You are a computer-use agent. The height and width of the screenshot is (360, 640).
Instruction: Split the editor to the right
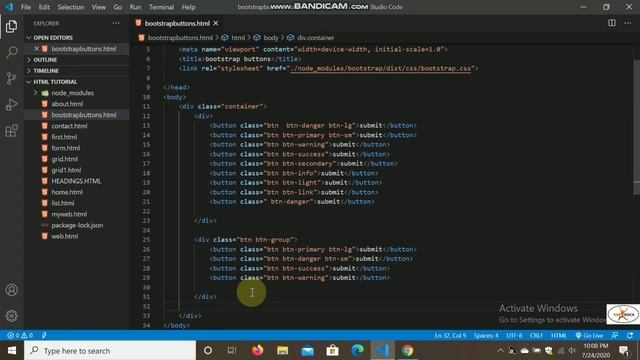click(x=611, y=23)
